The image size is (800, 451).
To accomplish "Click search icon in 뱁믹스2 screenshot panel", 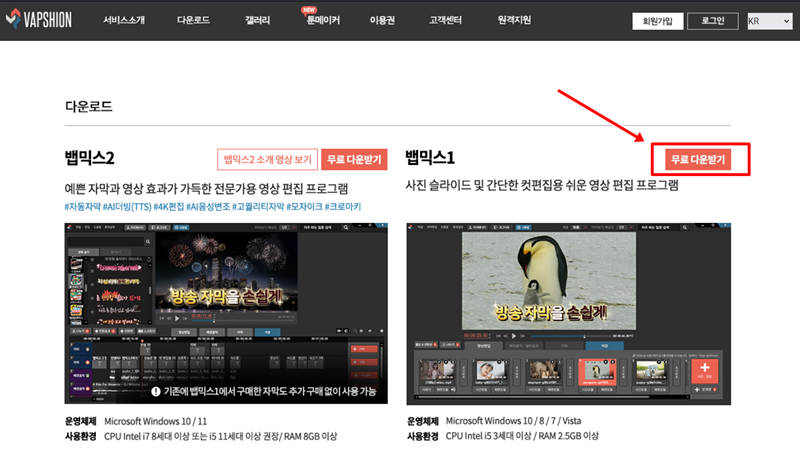I will point(148,241).
